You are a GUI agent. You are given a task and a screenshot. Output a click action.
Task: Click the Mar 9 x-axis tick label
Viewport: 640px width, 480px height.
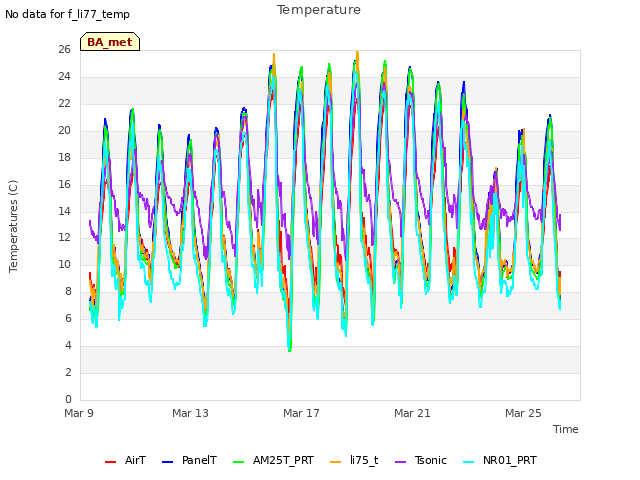79,413
